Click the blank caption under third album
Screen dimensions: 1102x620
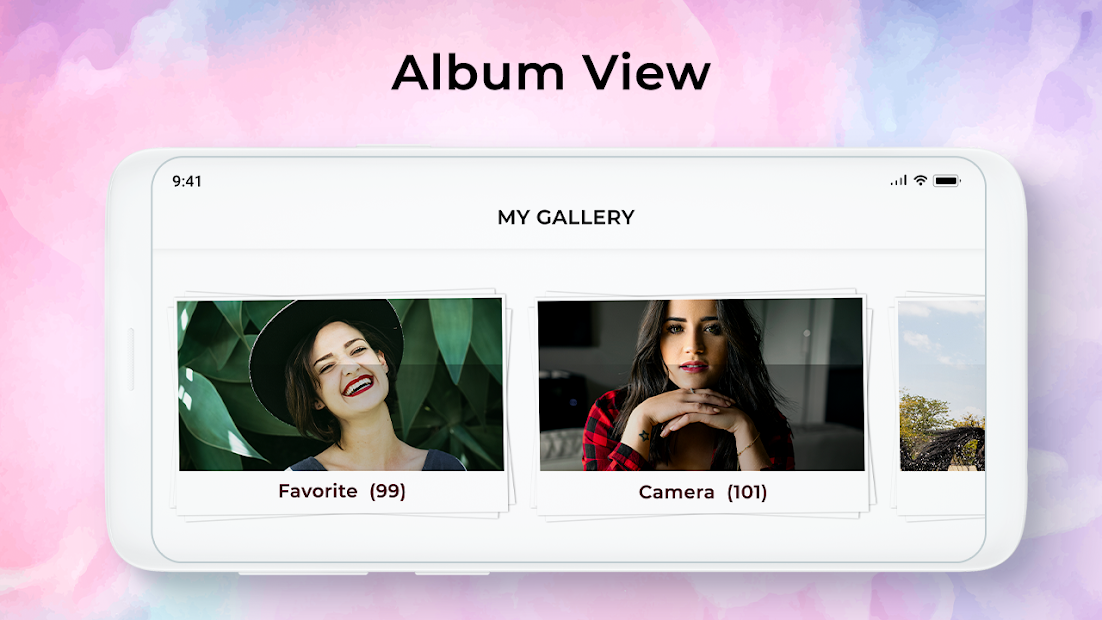coord(942,492)
